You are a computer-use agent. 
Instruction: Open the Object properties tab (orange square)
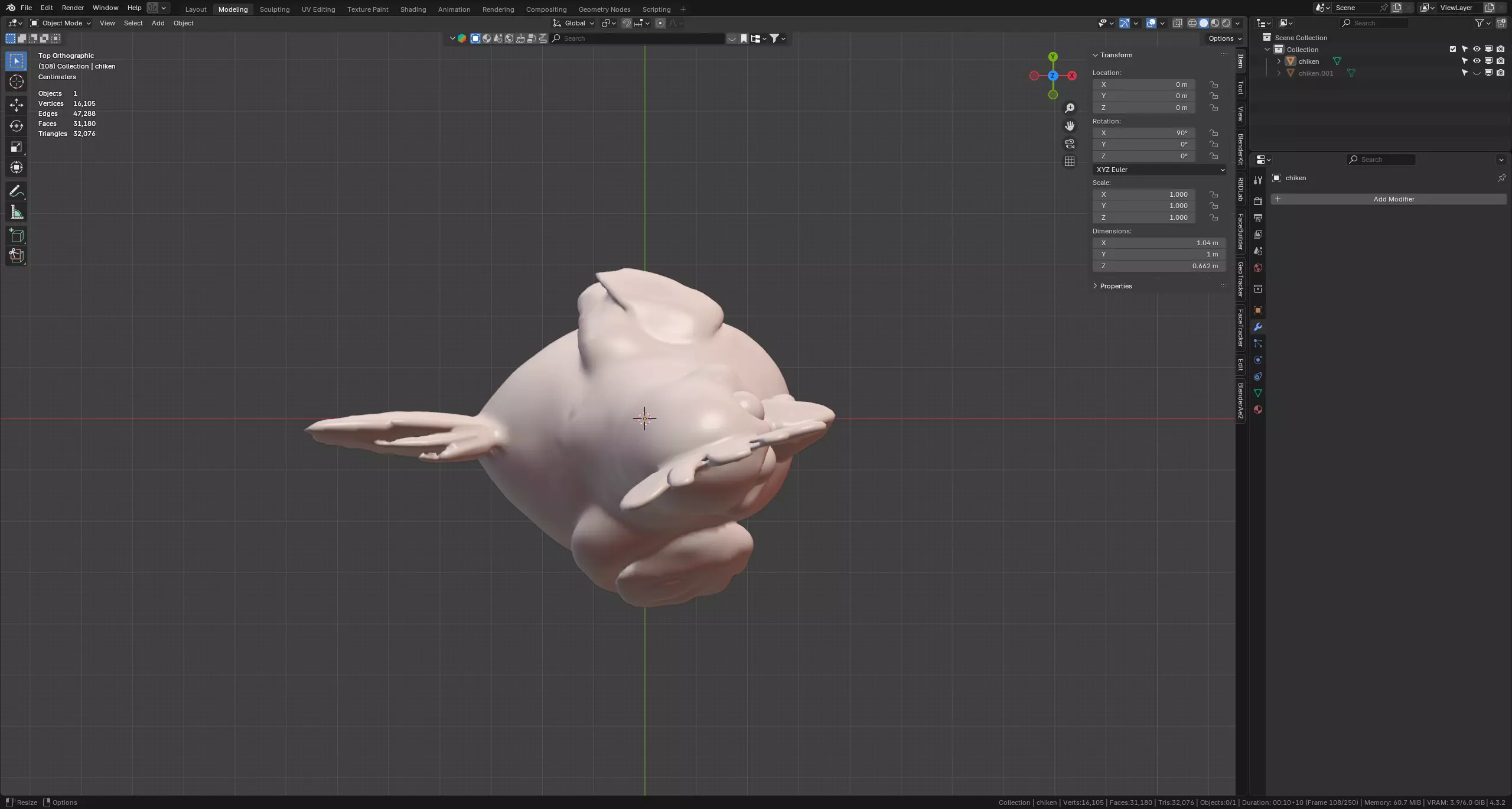1258,310
